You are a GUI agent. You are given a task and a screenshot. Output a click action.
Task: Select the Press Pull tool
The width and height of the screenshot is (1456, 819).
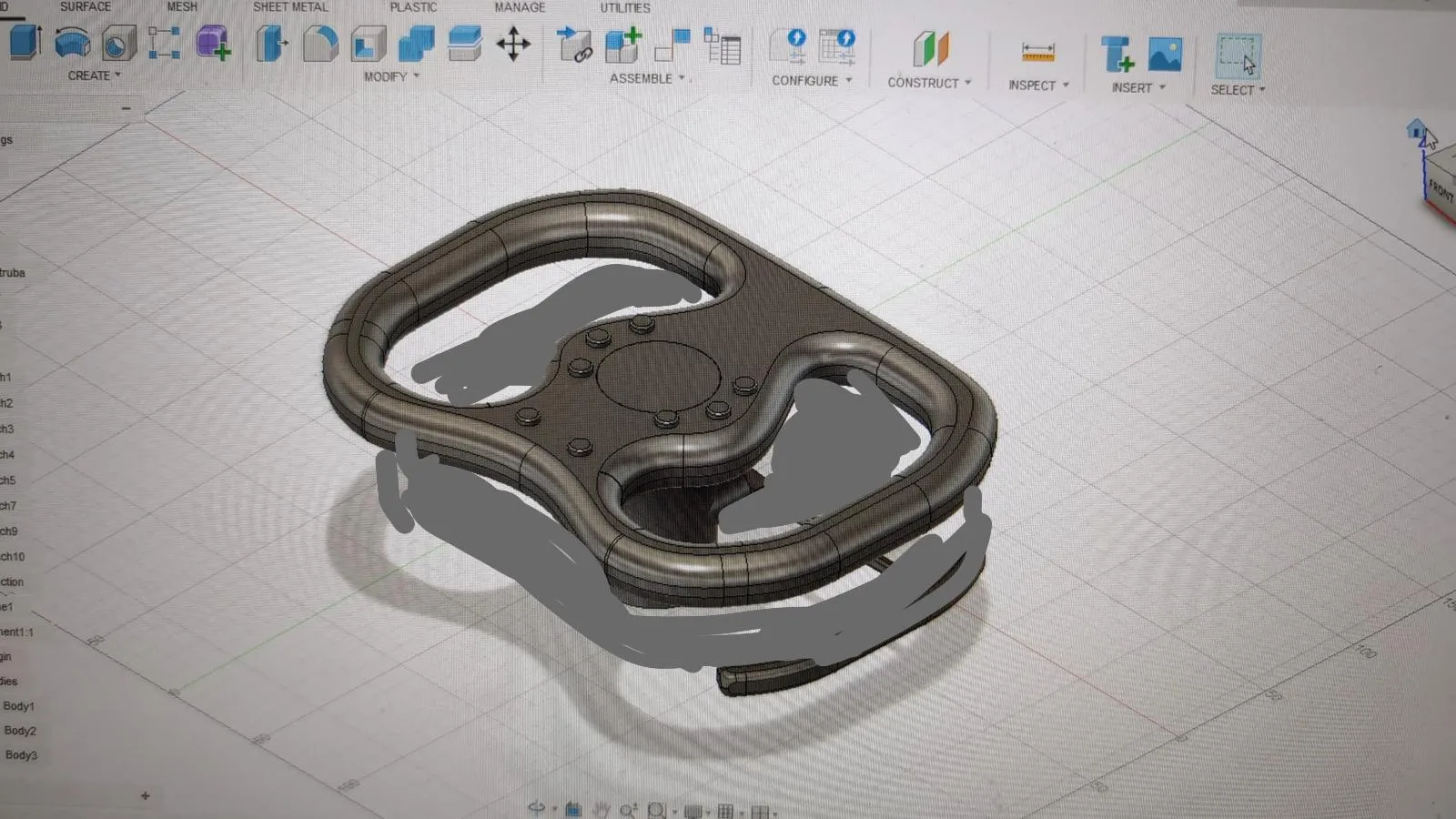tap(271, 43)
